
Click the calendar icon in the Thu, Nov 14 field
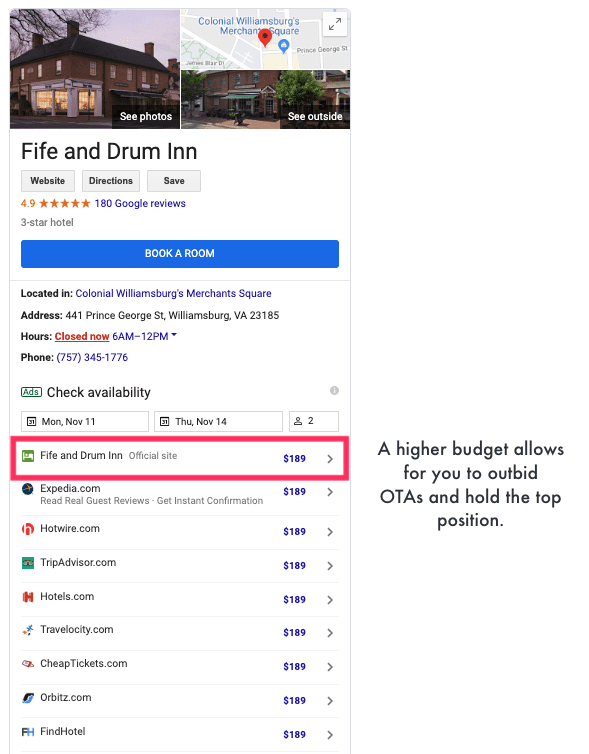coord(164,422)
